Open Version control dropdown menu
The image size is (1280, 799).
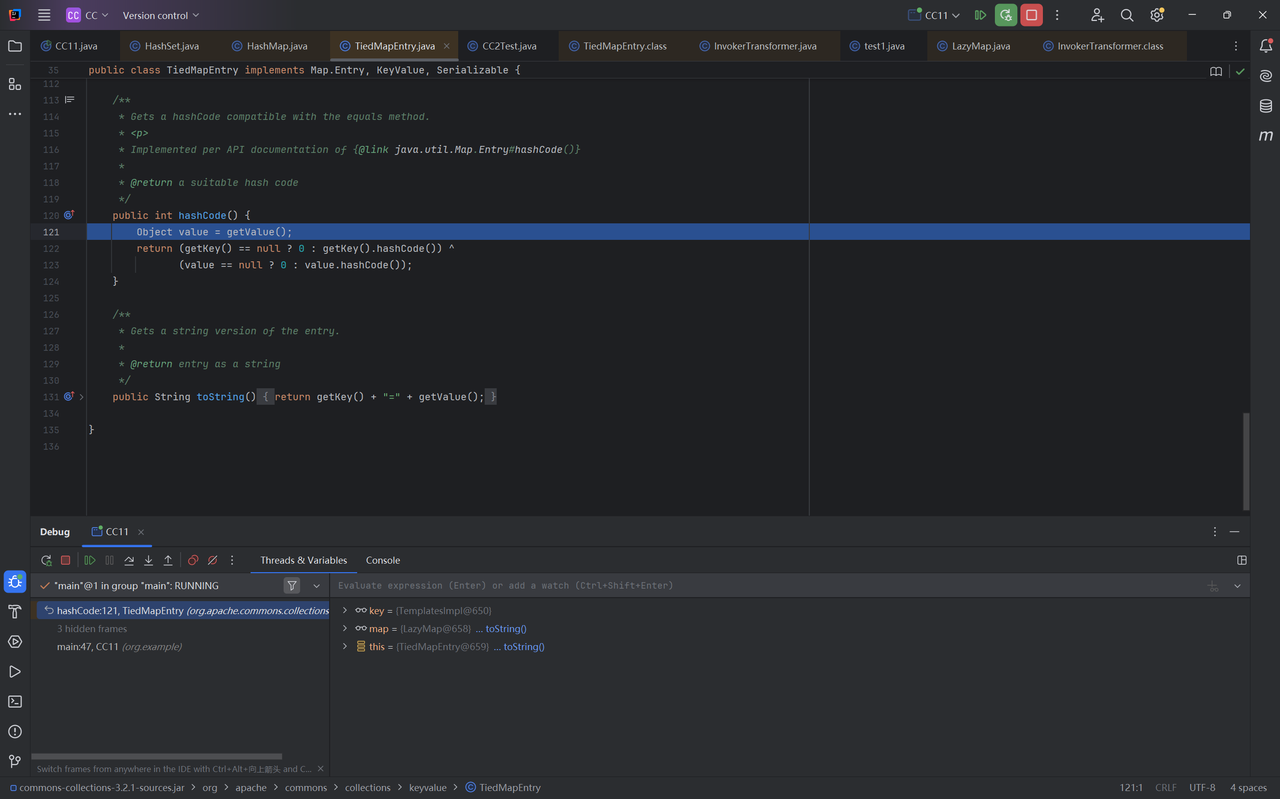click(x=160, y=15)
